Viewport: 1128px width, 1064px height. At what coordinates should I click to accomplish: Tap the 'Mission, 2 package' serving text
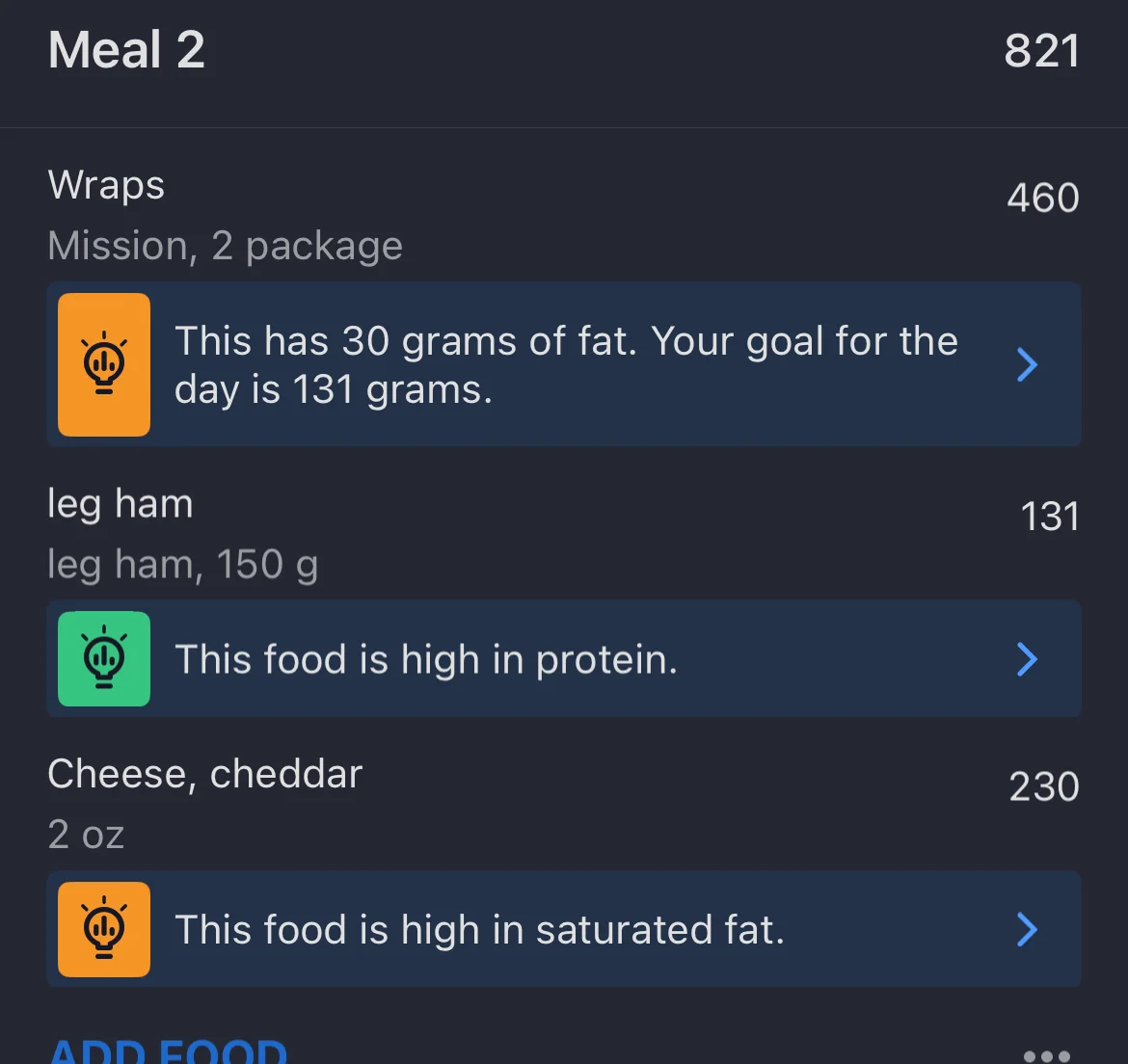(x=225, y=246)
